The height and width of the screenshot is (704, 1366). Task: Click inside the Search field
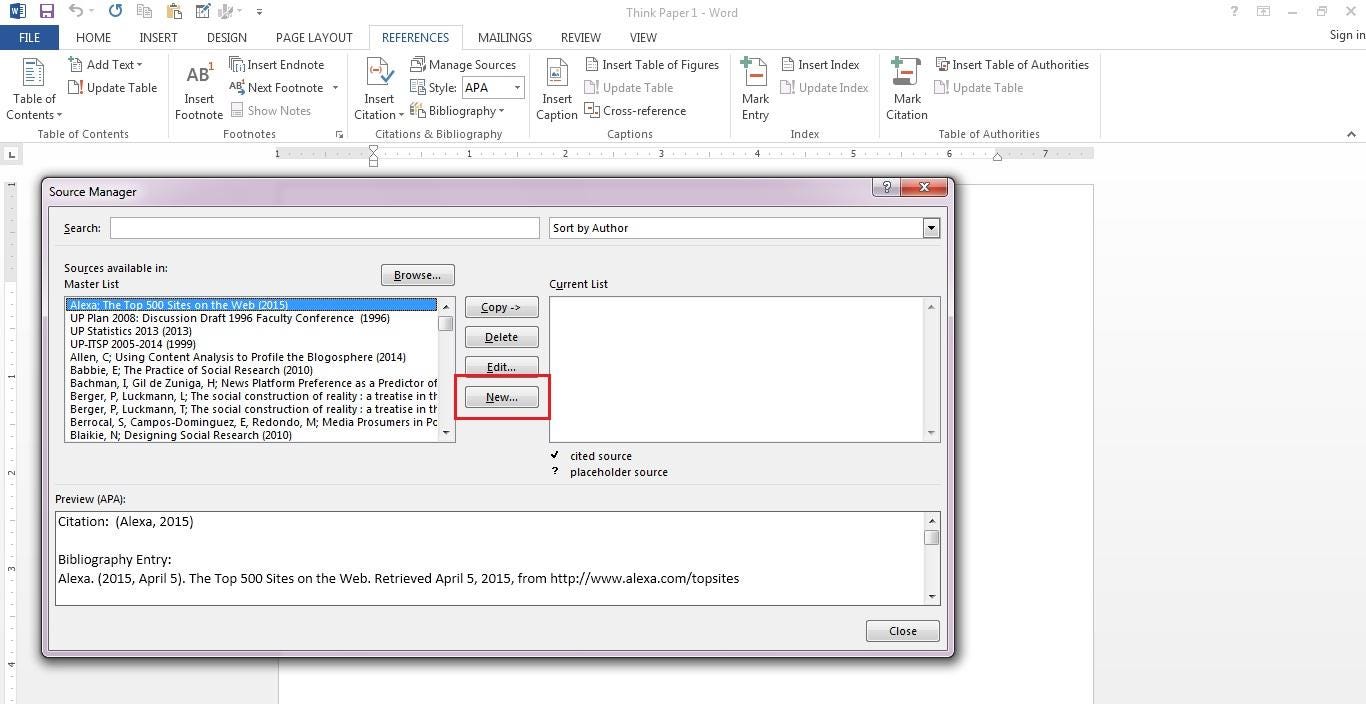325,228
